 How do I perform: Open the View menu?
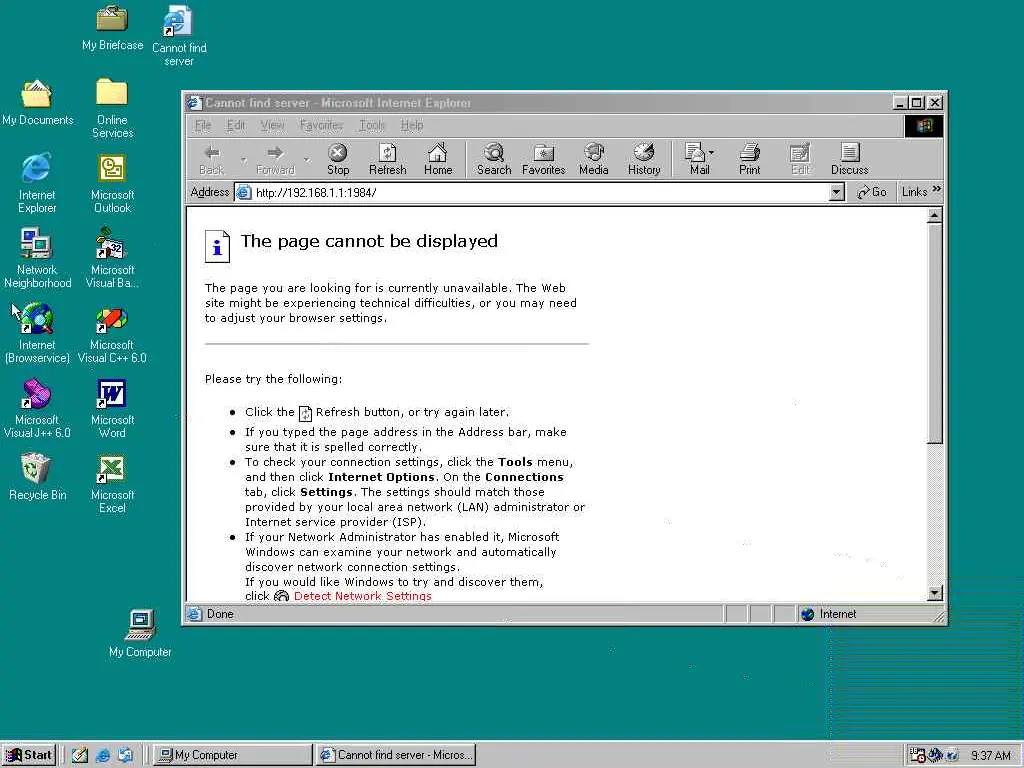click(x=272, y=125)
